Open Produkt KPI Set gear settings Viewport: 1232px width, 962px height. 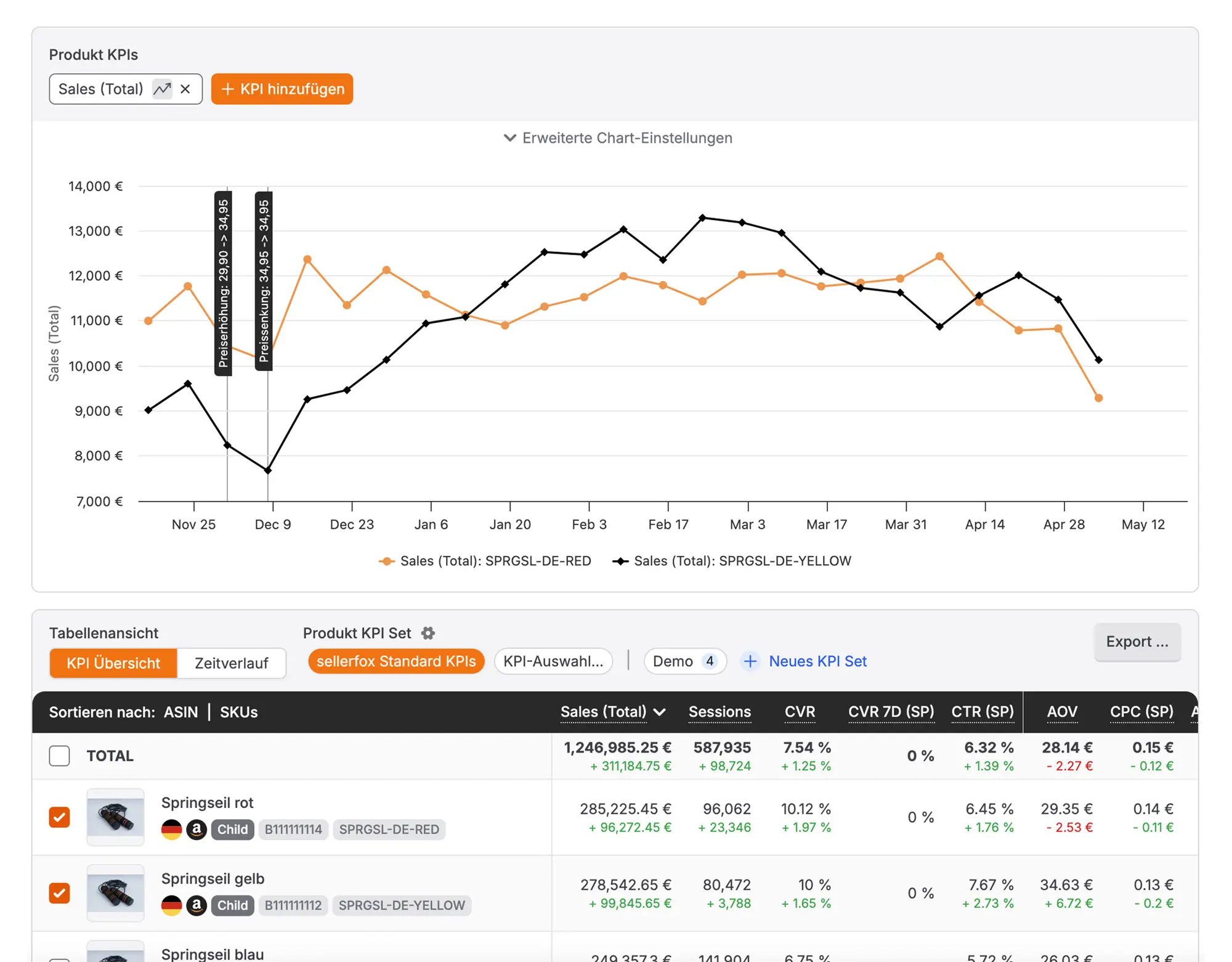tap(428, 633)
